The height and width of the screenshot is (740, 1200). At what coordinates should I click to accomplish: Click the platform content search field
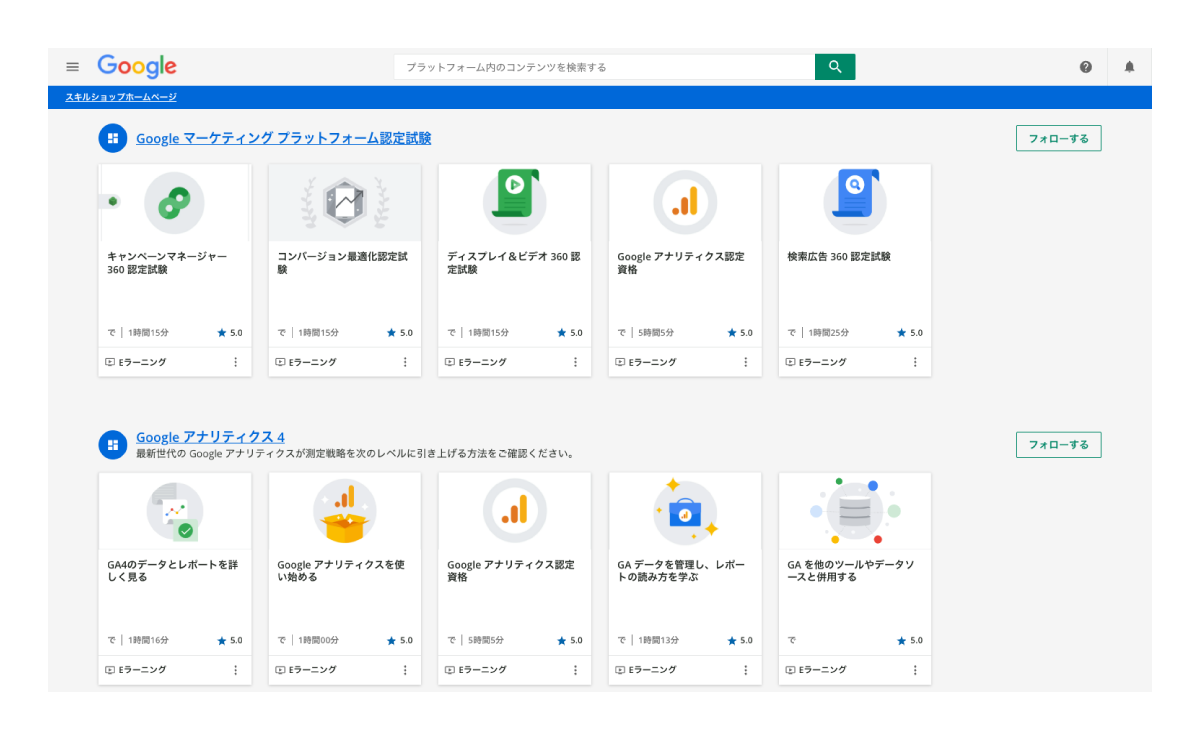coord(600,66)
